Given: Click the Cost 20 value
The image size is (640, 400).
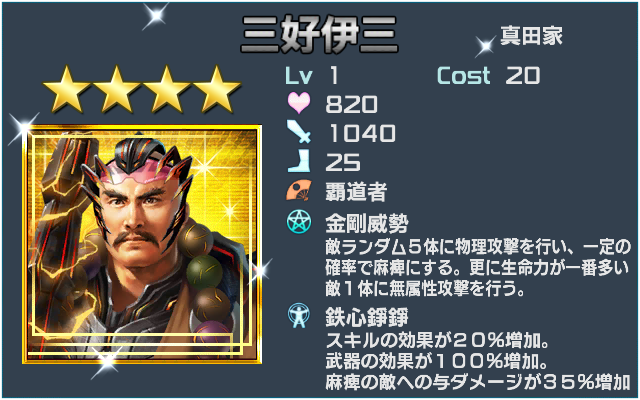Looking at the screenshot, I should (x=489, y=76).
